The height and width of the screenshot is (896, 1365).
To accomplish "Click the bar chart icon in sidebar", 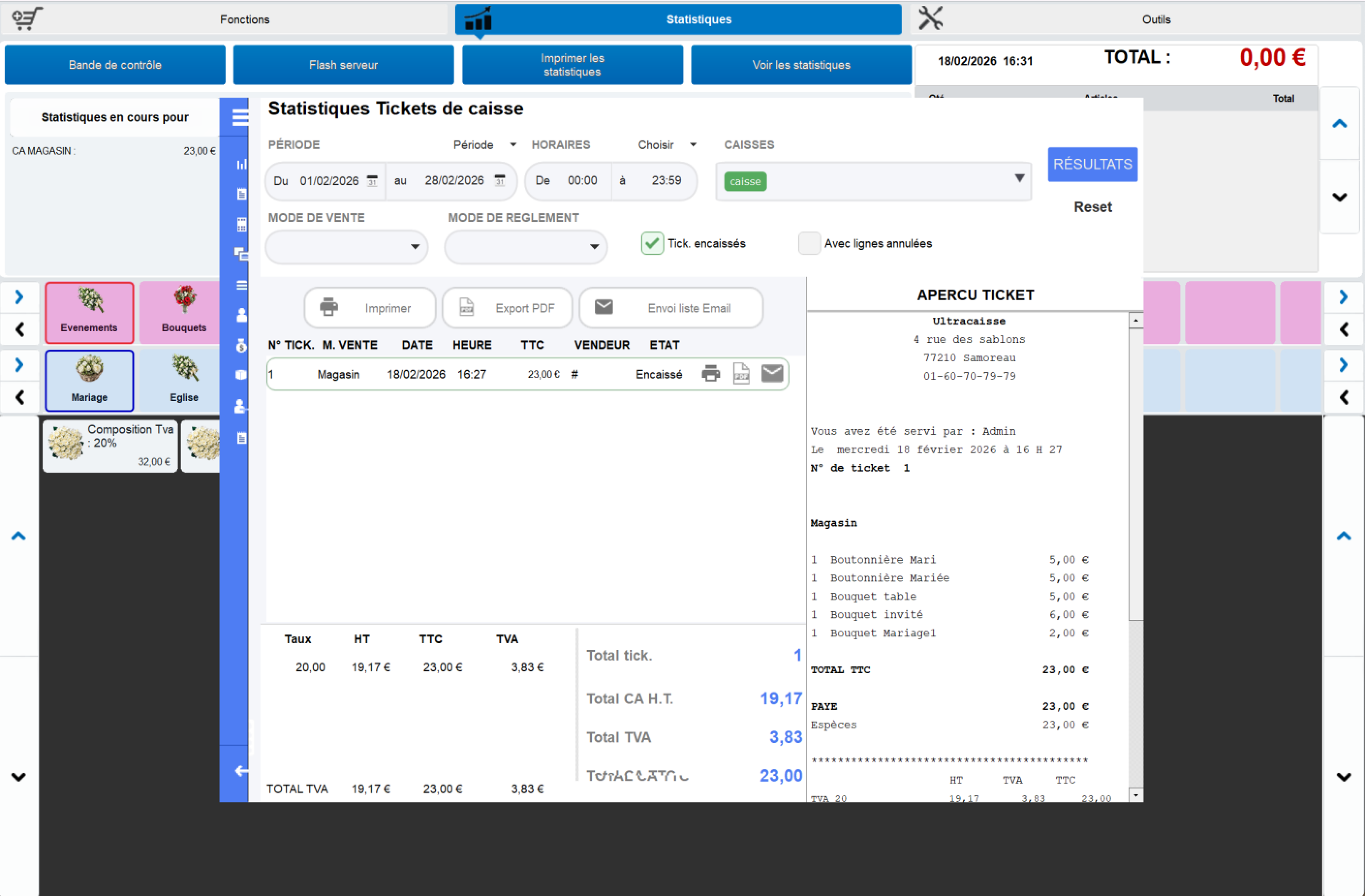I will click(241, 165).
